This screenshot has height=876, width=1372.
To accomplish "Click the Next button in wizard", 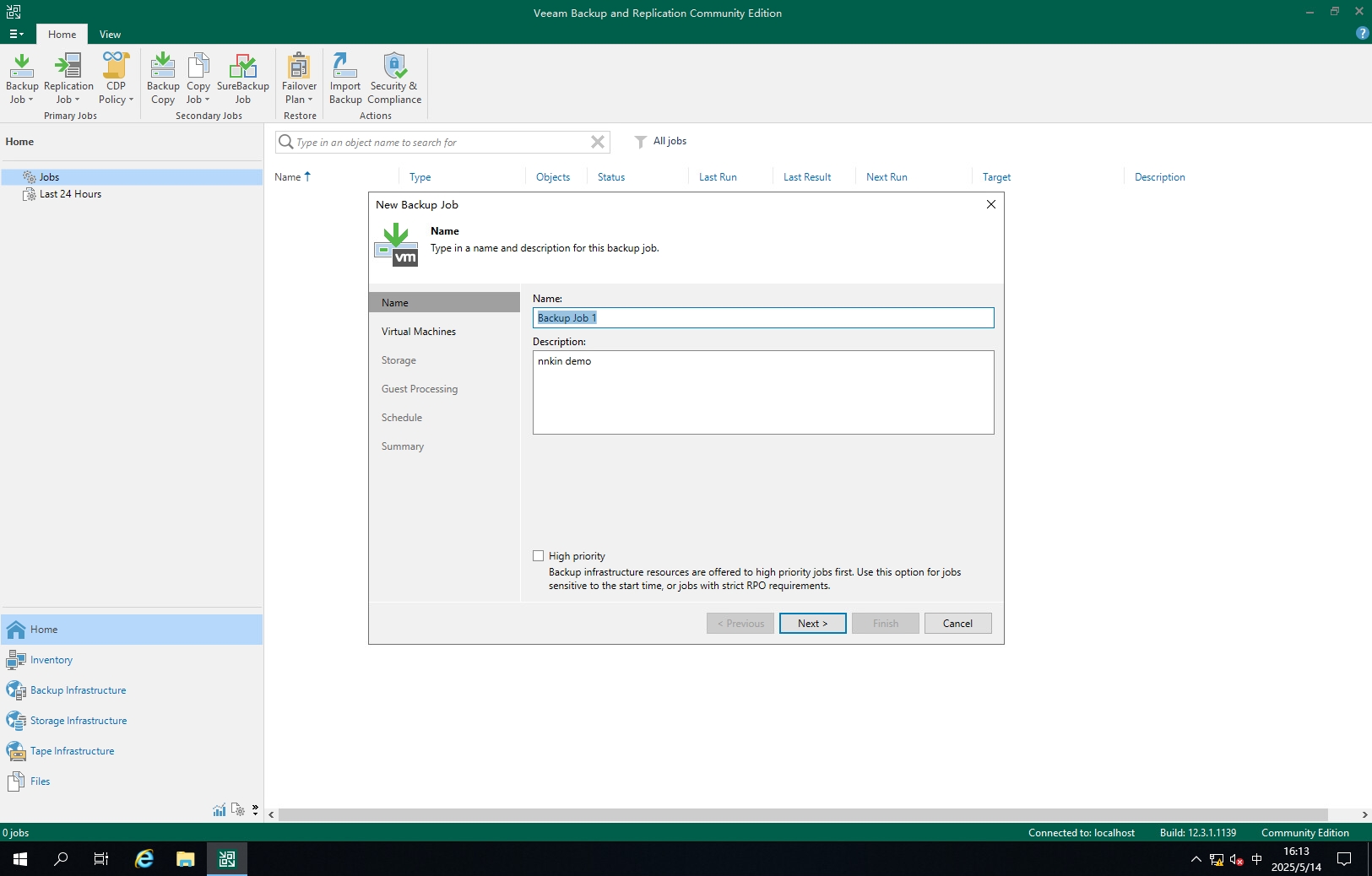I will [x=812, y=624].
